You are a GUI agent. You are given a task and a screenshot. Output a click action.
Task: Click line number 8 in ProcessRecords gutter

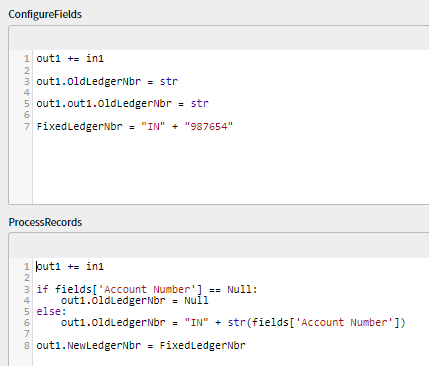(27, 345)
